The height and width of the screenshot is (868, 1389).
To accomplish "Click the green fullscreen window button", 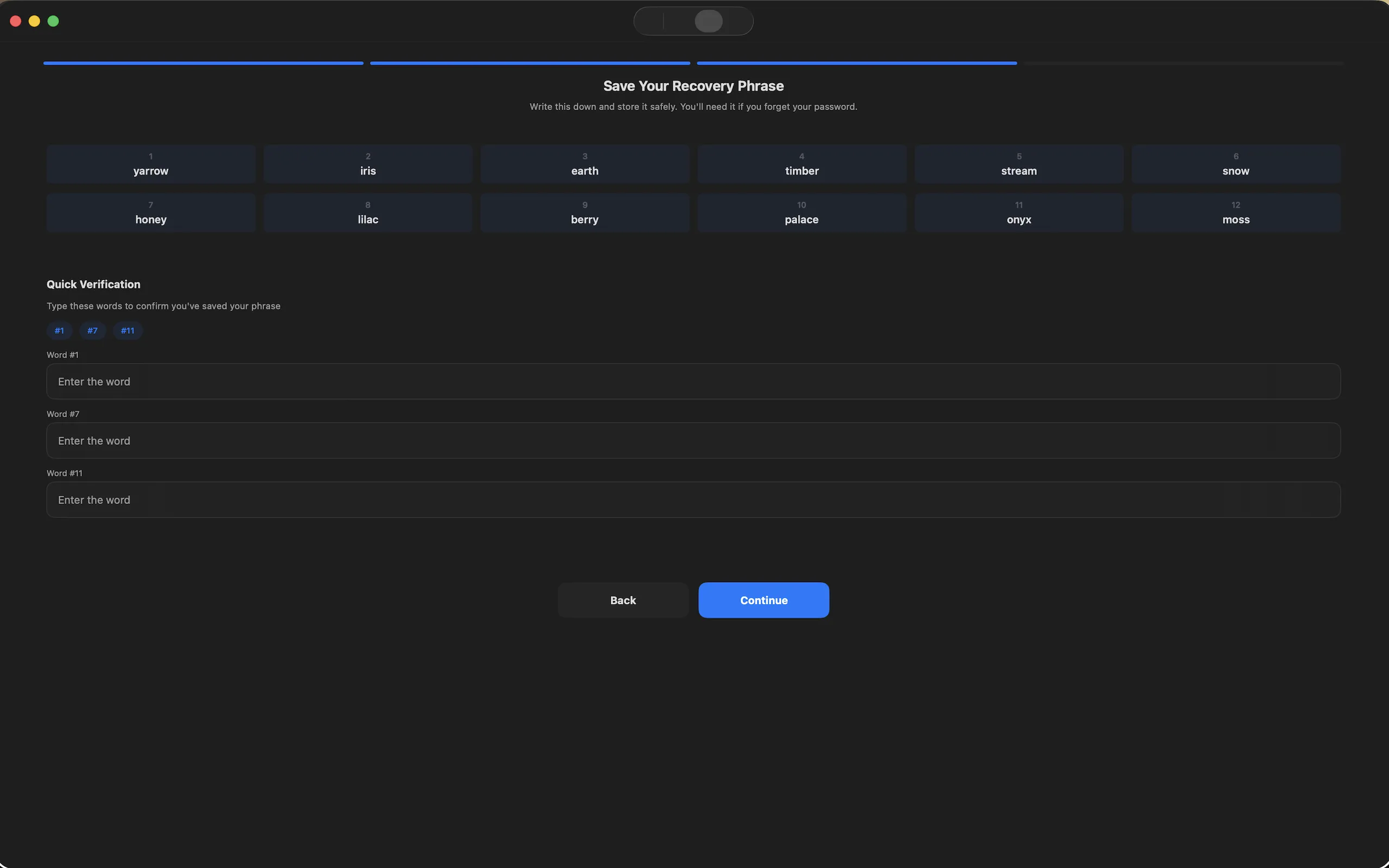I will click(53, 21).
